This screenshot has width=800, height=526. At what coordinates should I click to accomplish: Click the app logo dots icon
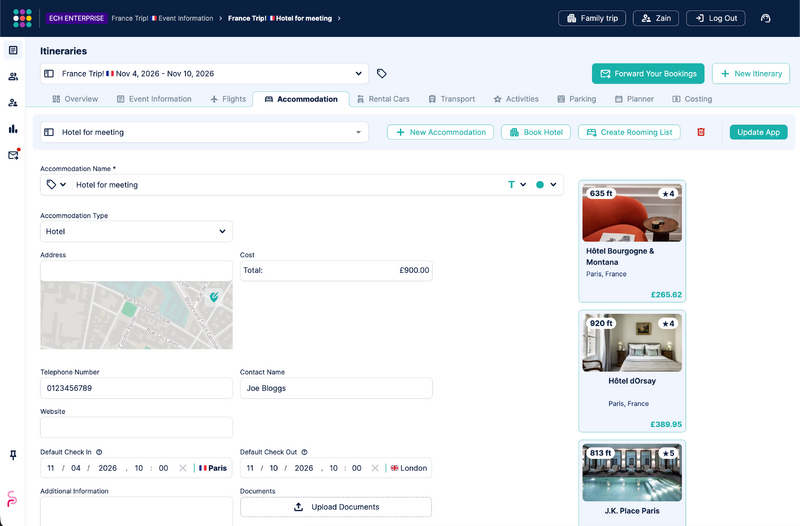22,18
